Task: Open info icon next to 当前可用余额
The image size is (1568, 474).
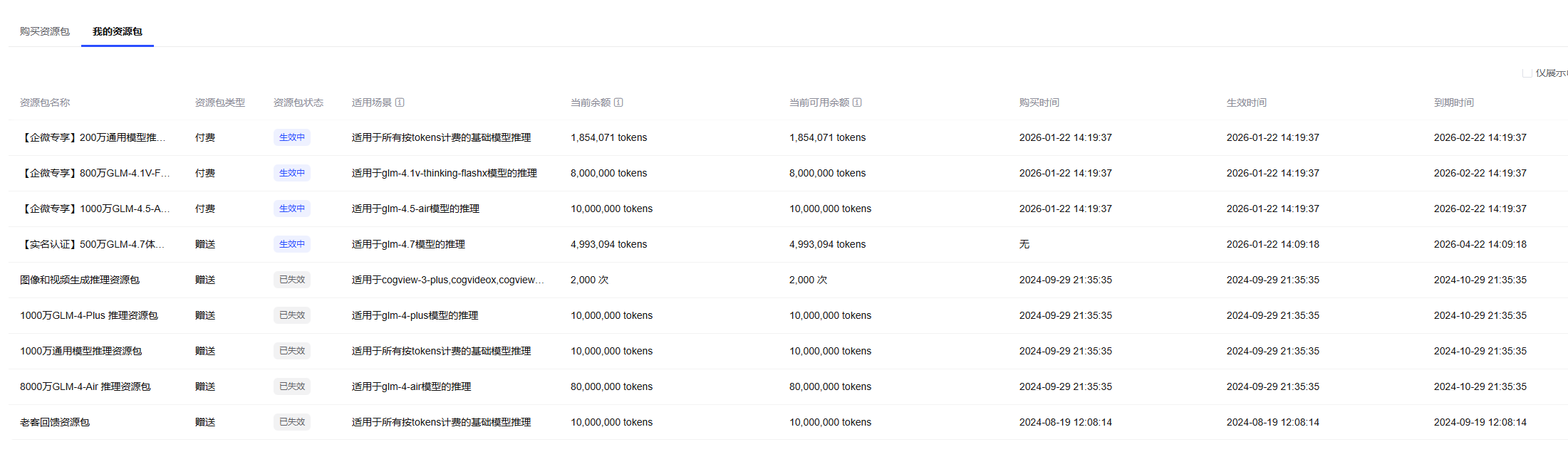Action: coord(857,102)
